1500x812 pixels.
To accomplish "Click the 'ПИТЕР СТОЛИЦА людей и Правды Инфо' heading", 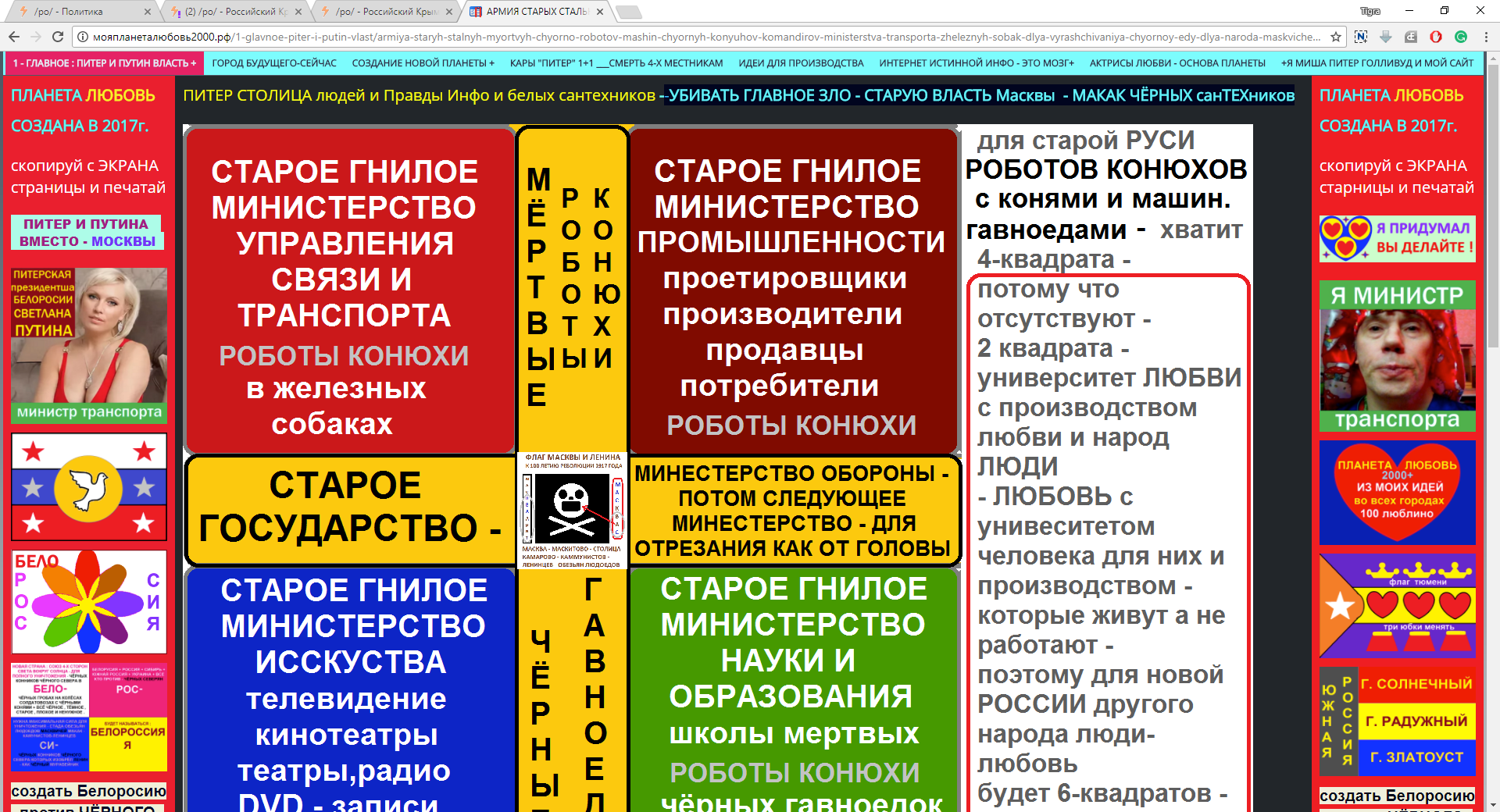I will pos(420,95).
